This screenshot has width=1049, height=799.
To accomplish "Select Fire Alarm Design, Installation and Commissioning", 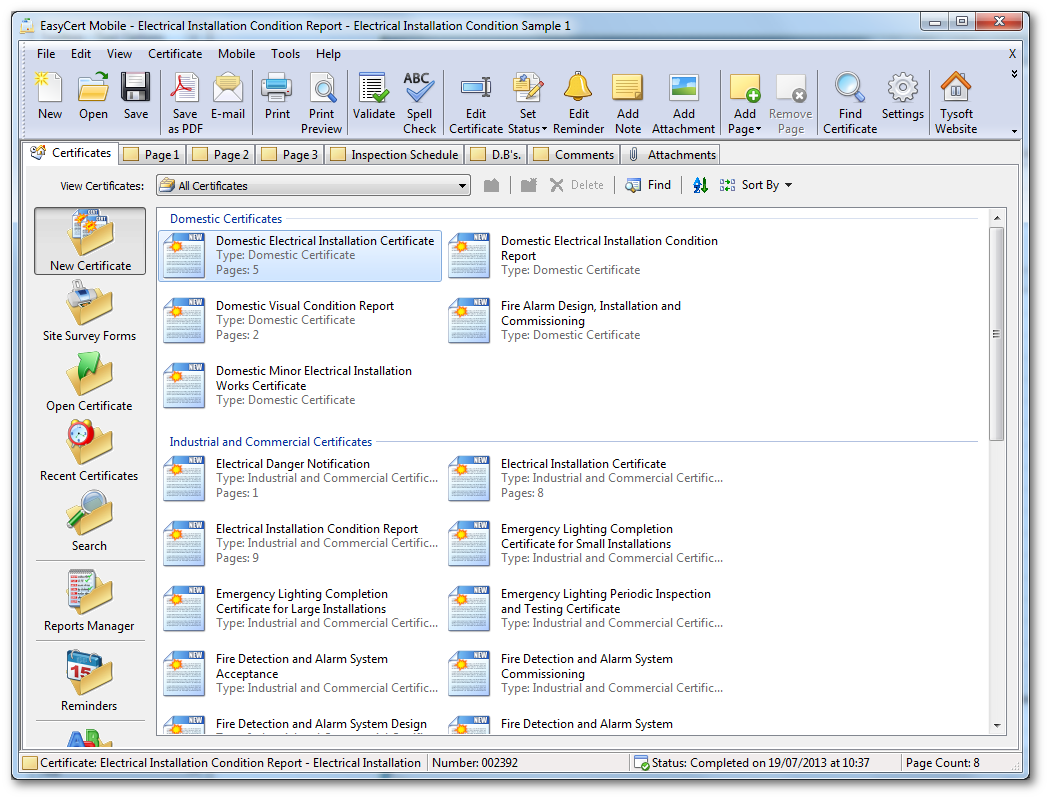I will (585, 321).
